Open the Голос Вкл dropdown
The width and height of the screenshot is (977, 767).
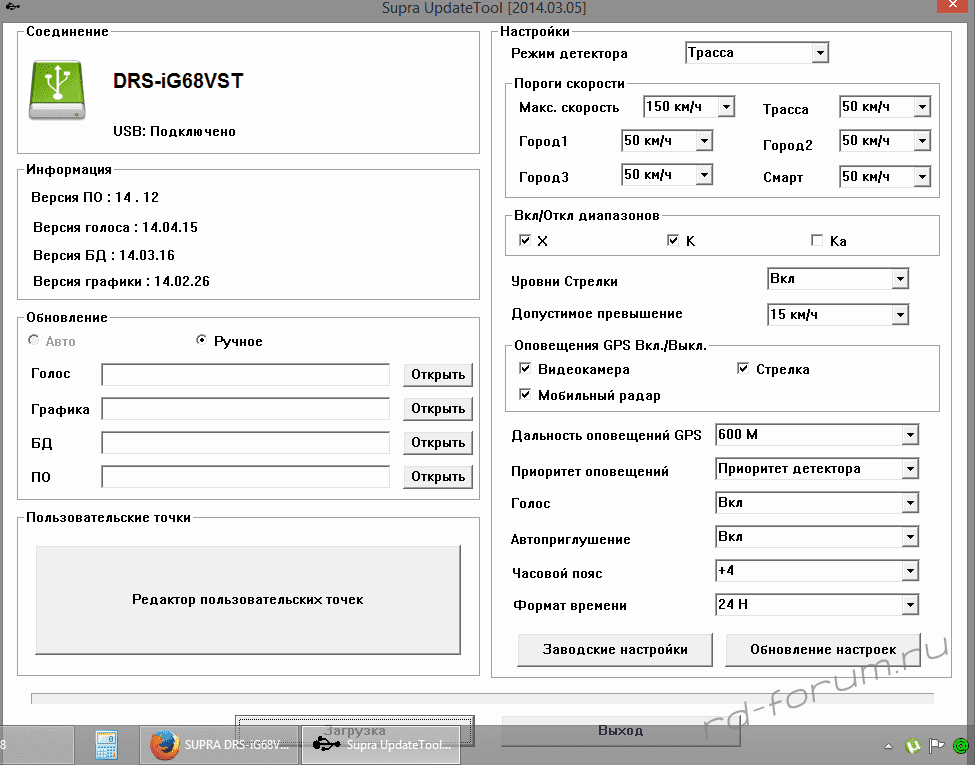pyautogui.click(x=817, y=503)
